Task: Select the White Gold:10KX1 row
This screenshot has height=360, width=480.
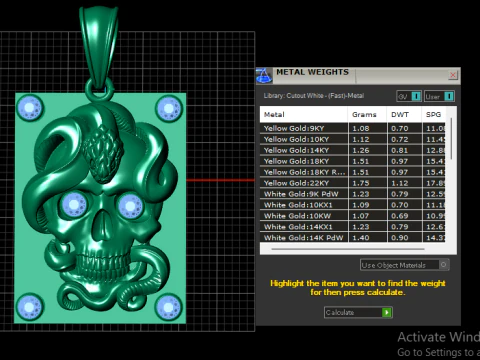Action: click(353, 205)
